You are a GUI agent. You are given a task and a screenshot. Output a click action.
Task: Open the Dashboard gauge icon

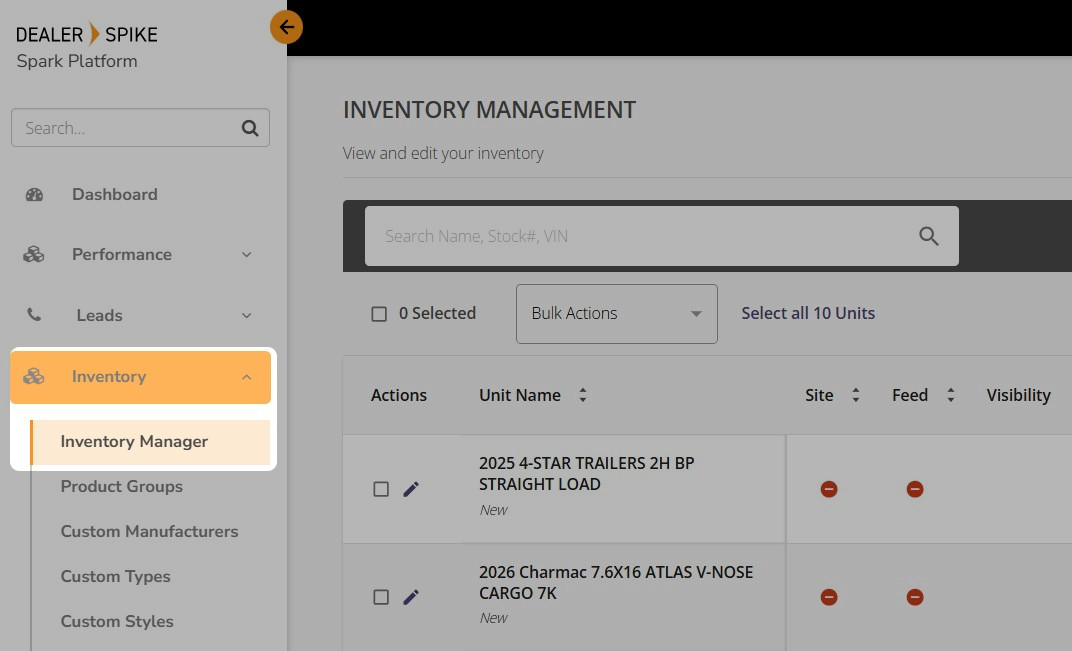[x=34, y=195]
